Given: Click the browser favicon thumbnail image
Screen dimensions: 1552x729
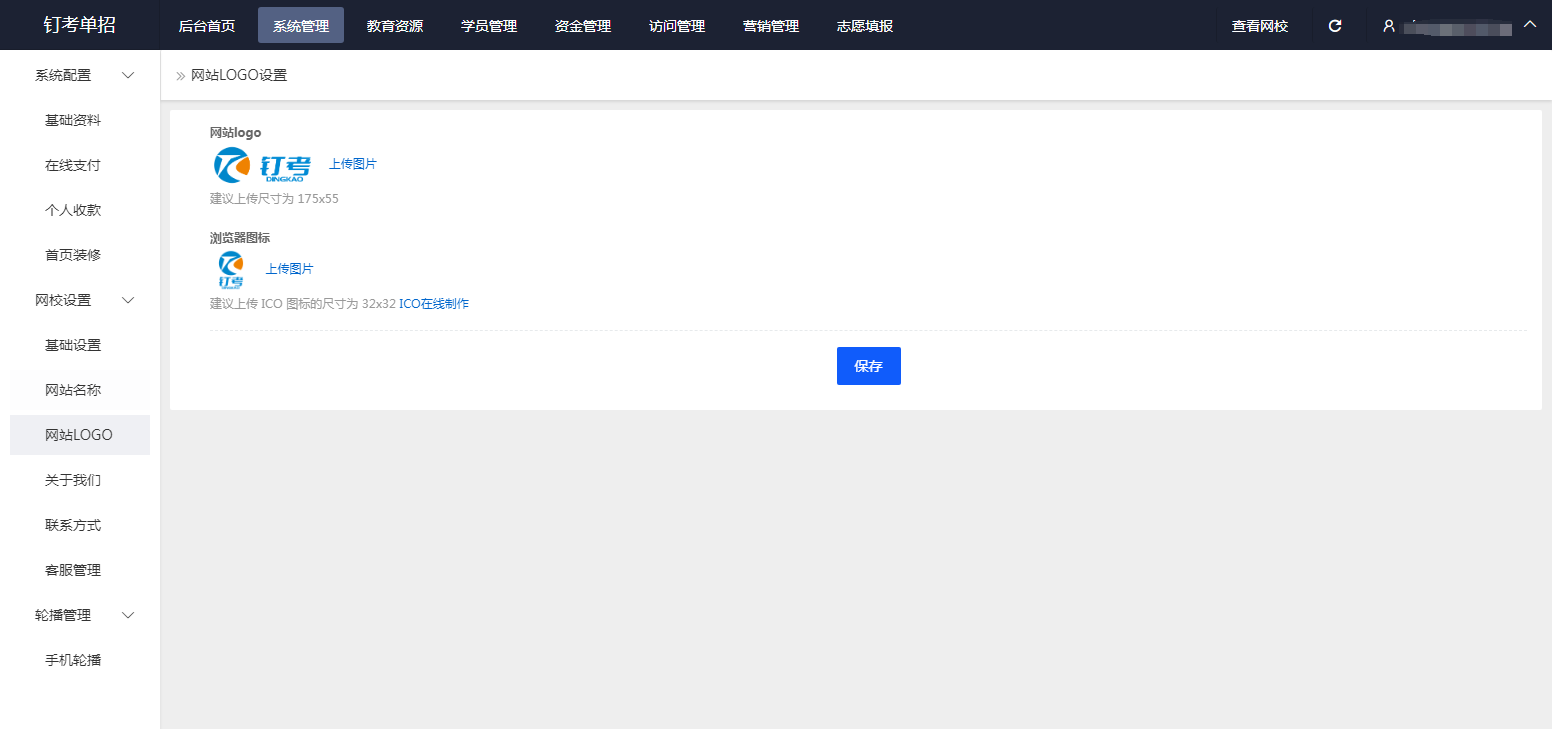Looking at the screenshot, I should click(x=231, y=270).
